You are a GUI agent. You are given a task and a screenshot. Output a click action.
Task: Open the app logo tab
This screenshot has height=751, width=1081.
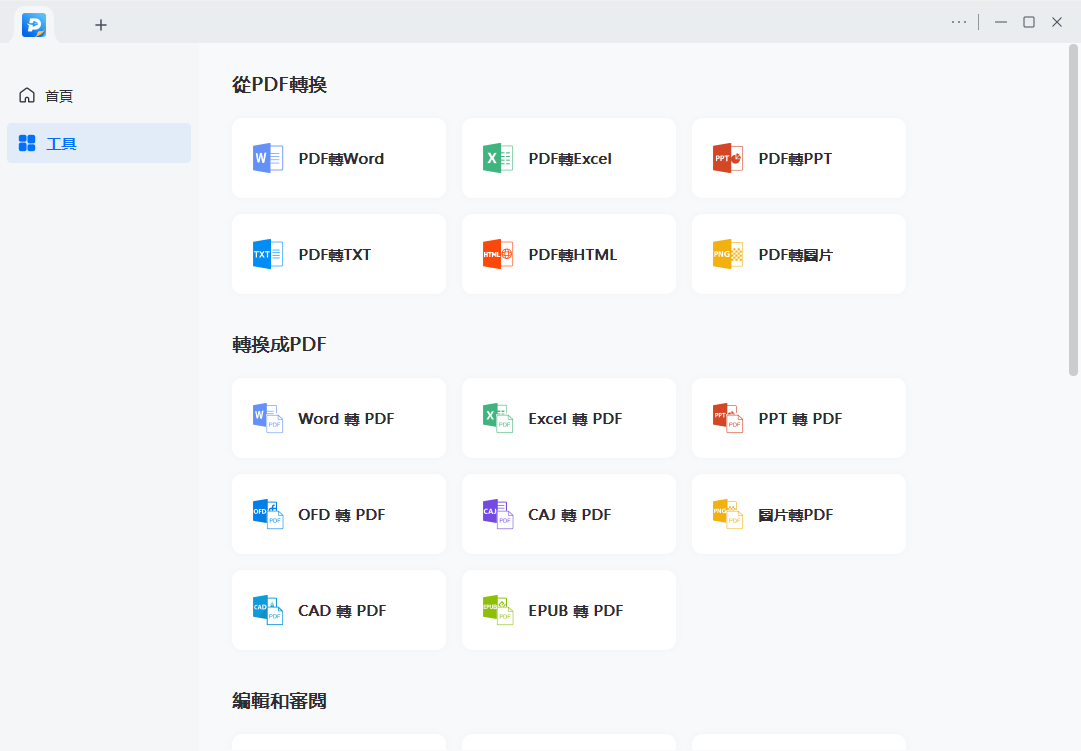coord(34,25)
